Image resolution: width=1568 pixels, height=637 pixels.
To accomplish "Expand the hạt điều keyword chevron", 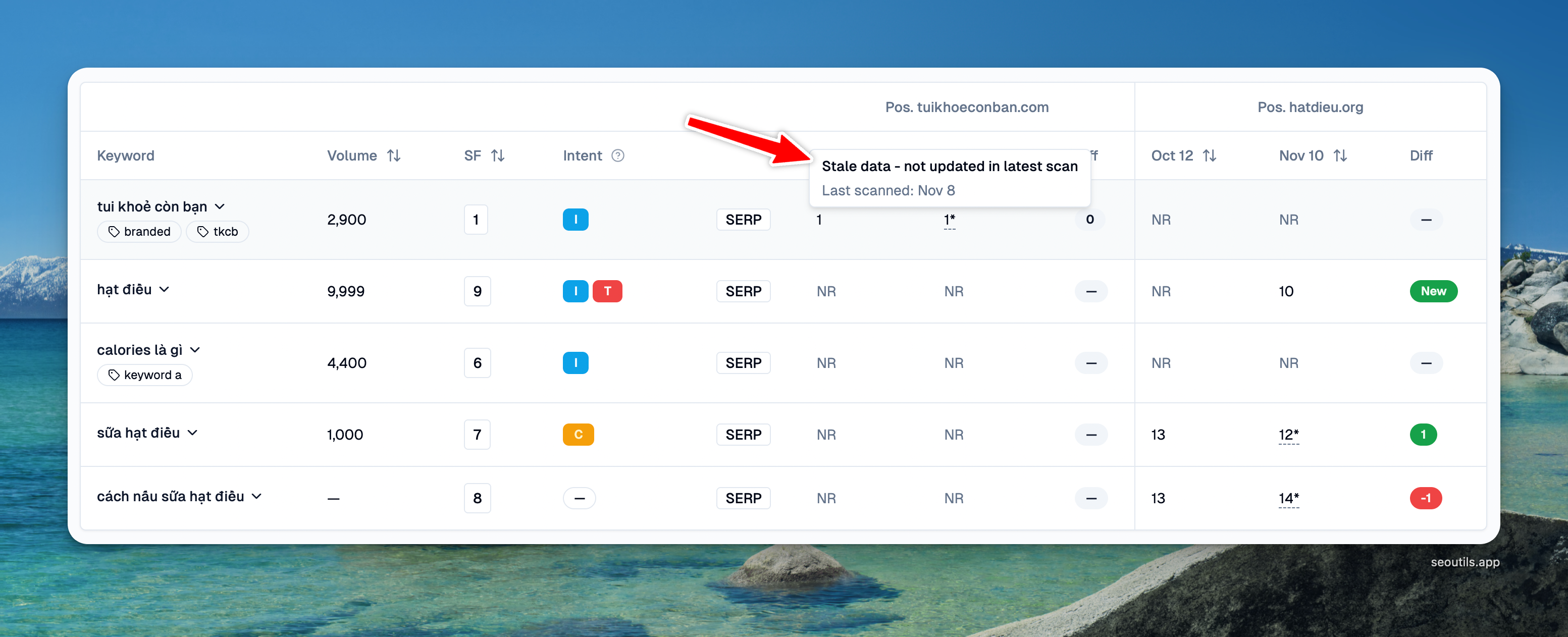I will tap(164, 290).
